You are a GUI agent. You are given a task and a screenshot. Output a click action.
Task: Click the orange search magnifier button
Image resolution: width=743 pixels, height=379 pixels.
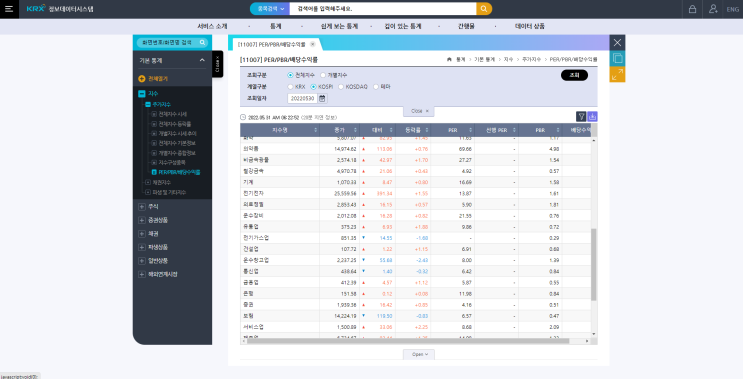tap(484, 9)
